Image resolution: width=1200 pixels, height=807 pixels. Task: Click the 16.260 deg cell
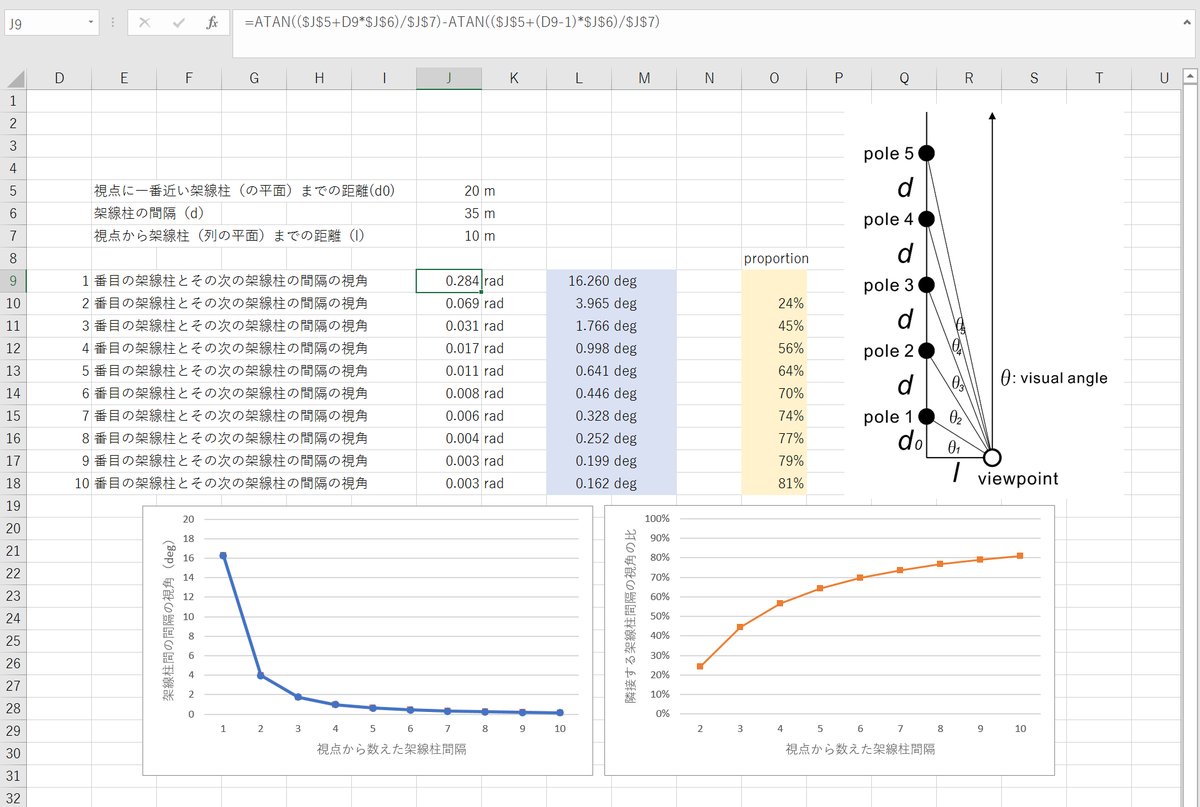pos(579,281)
